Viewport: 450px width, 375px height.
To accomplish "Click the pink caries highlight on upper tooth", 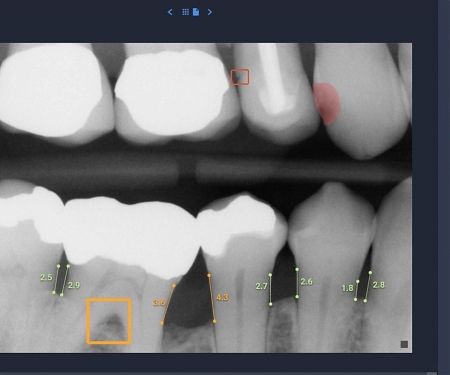I will click(327, 104).
